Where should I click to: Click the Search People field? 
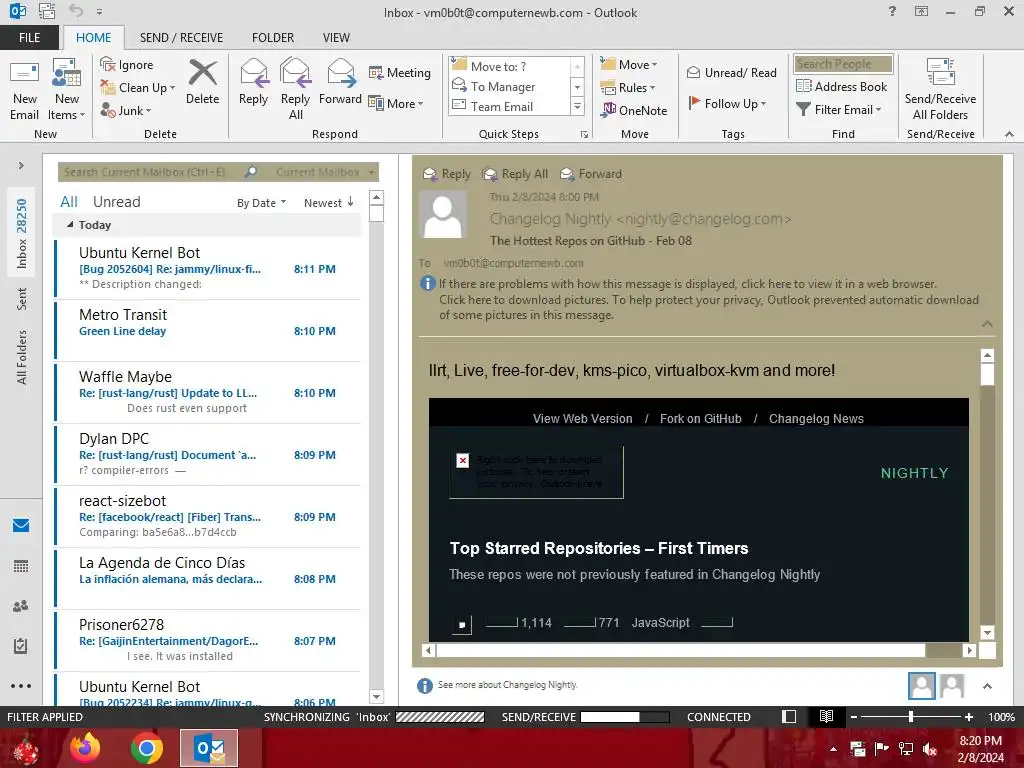[843, 64]
